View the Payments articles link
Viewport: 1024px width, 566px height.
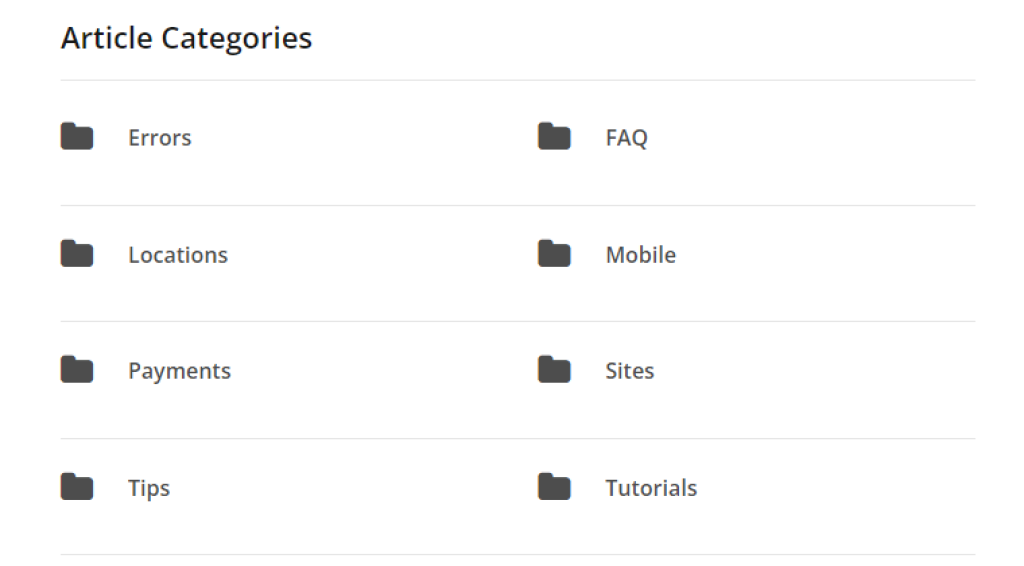(179, 371)
